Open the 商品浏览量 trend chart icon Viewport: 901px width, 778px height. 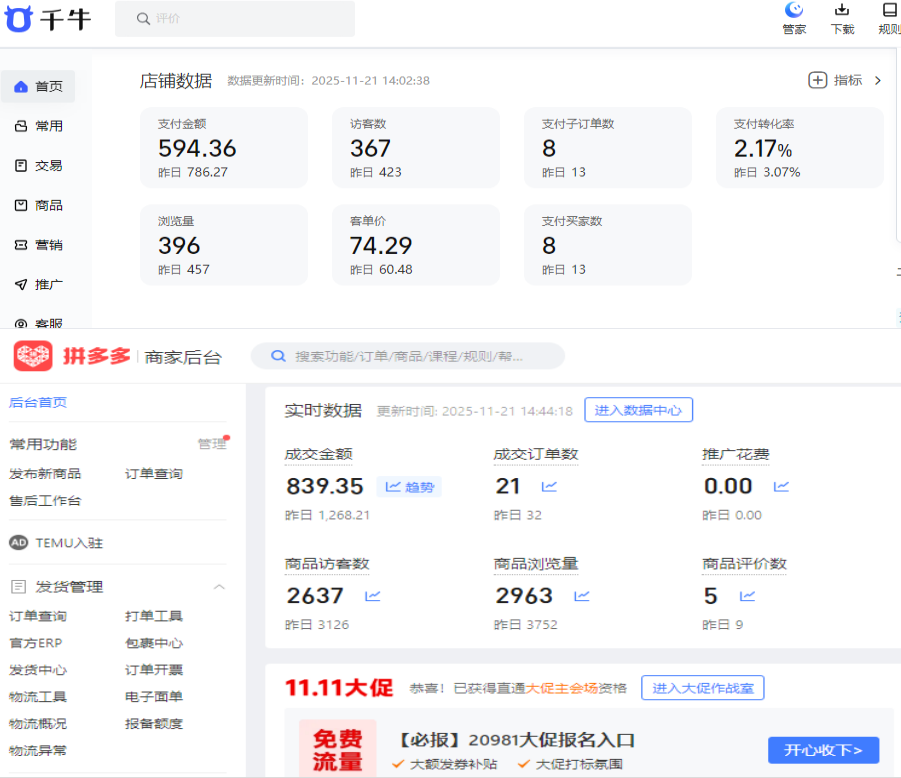(582, 596)
